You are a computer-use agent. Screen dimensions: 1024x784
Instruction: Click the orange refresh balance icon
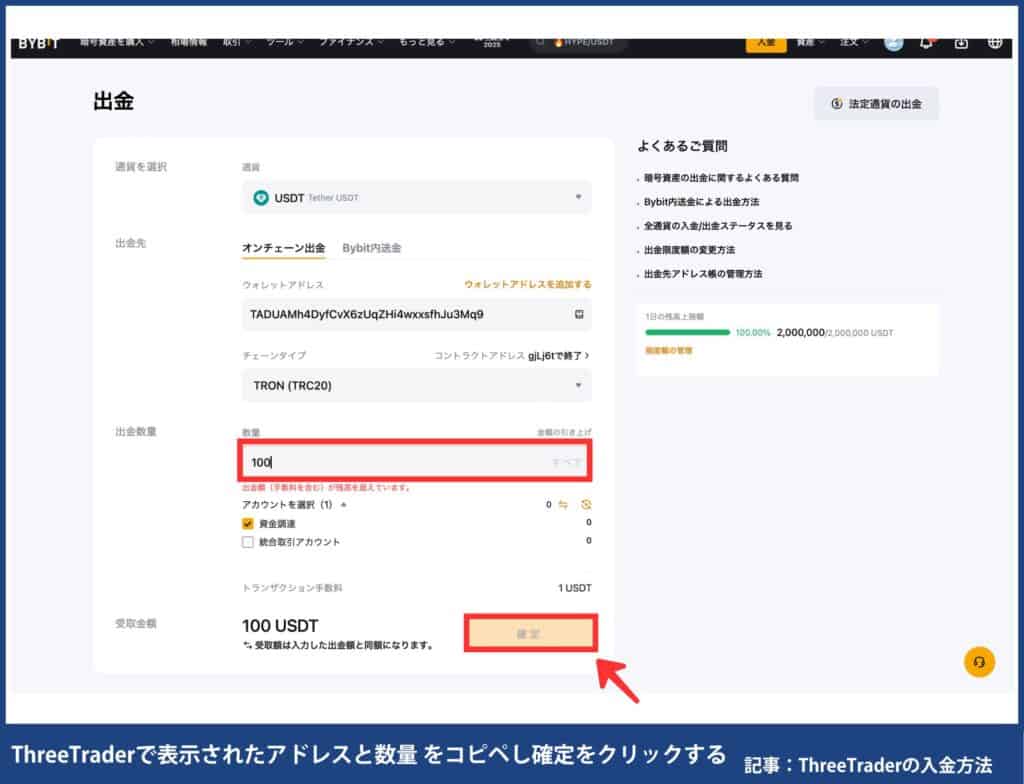click(x=586, y=504)
